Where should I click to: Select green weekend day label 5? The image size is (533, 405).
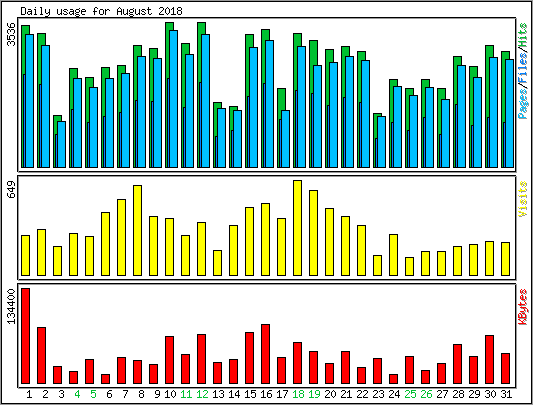point(93,394)
